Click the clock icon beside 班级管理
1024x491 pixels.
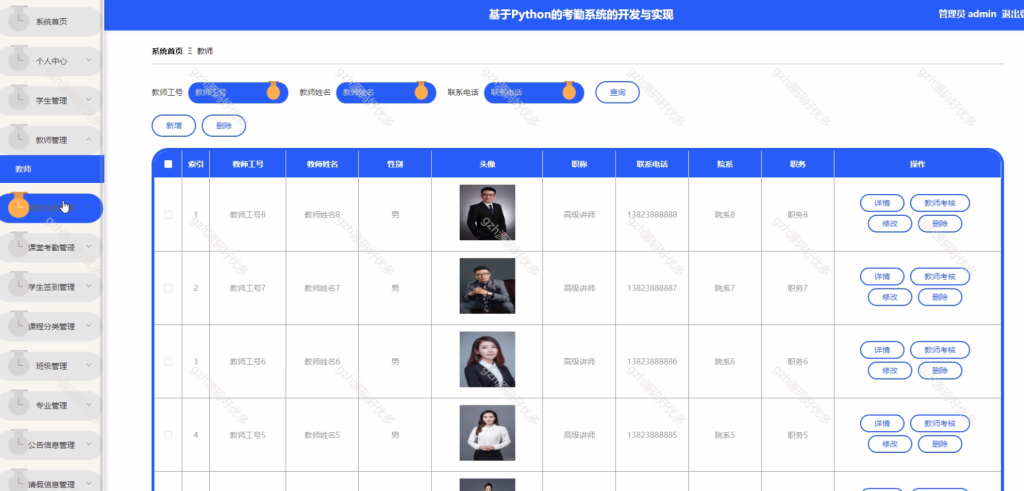(19, 364)
